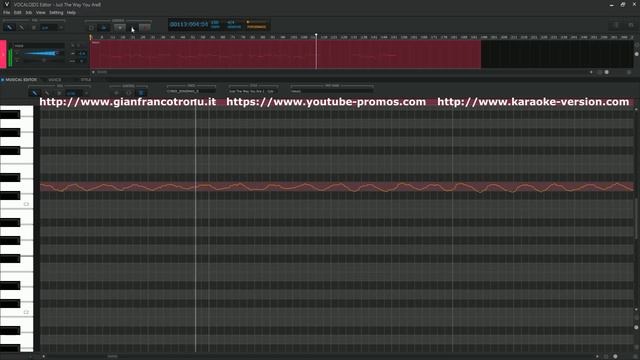Click the piano roll horizontal scroll-left arrow
The height and width of the screenshot is (360, 640).
(x=43, y=356)
